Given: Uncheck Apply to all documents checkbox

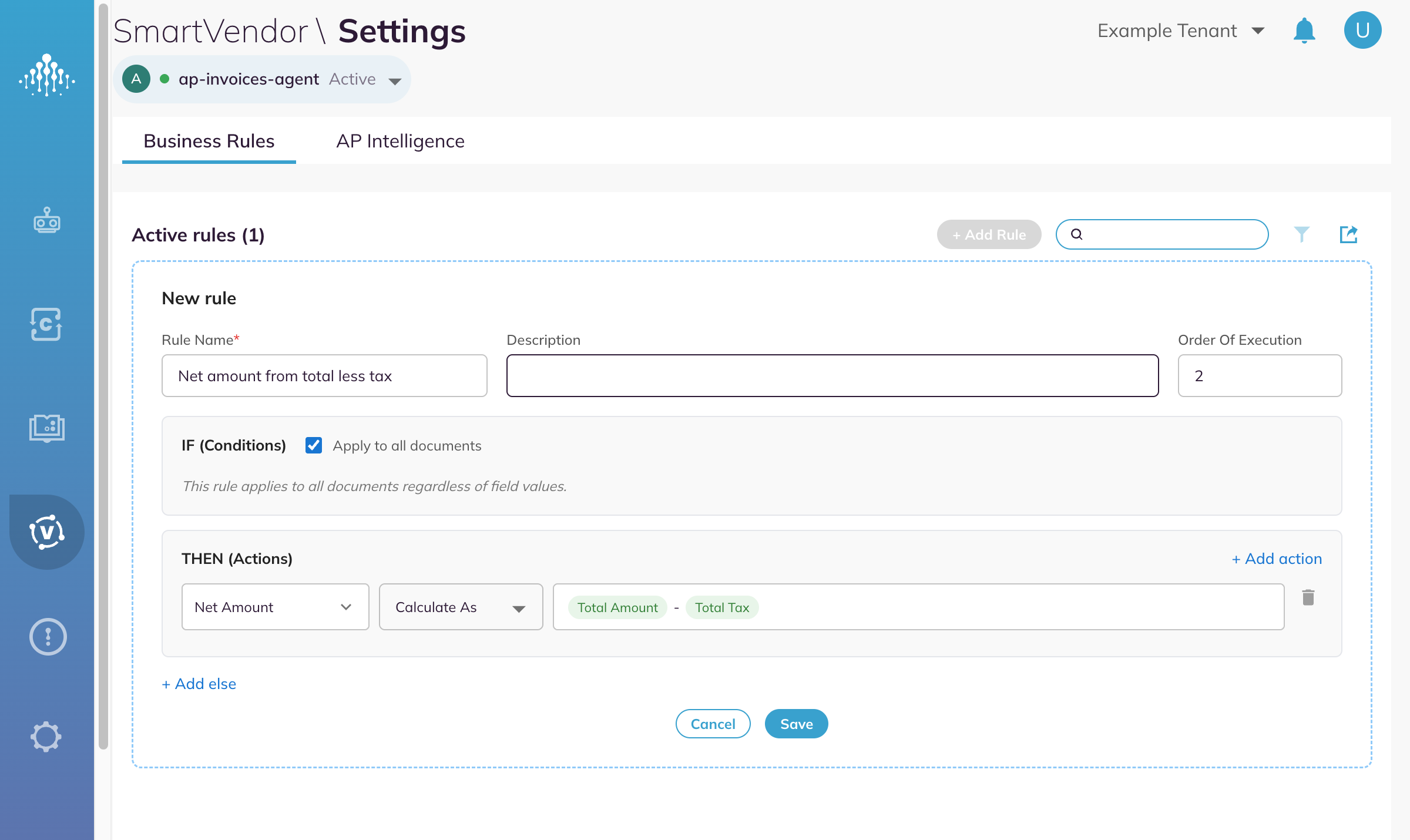Looking at the screenshot, I should (314, 445).
